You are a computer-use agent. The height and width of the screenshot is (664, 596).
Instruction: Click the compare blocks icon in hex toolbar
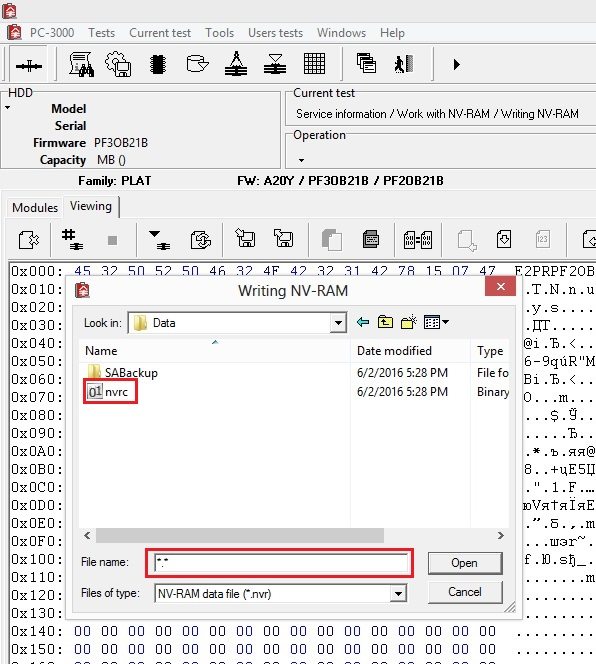tap(418, 240)
